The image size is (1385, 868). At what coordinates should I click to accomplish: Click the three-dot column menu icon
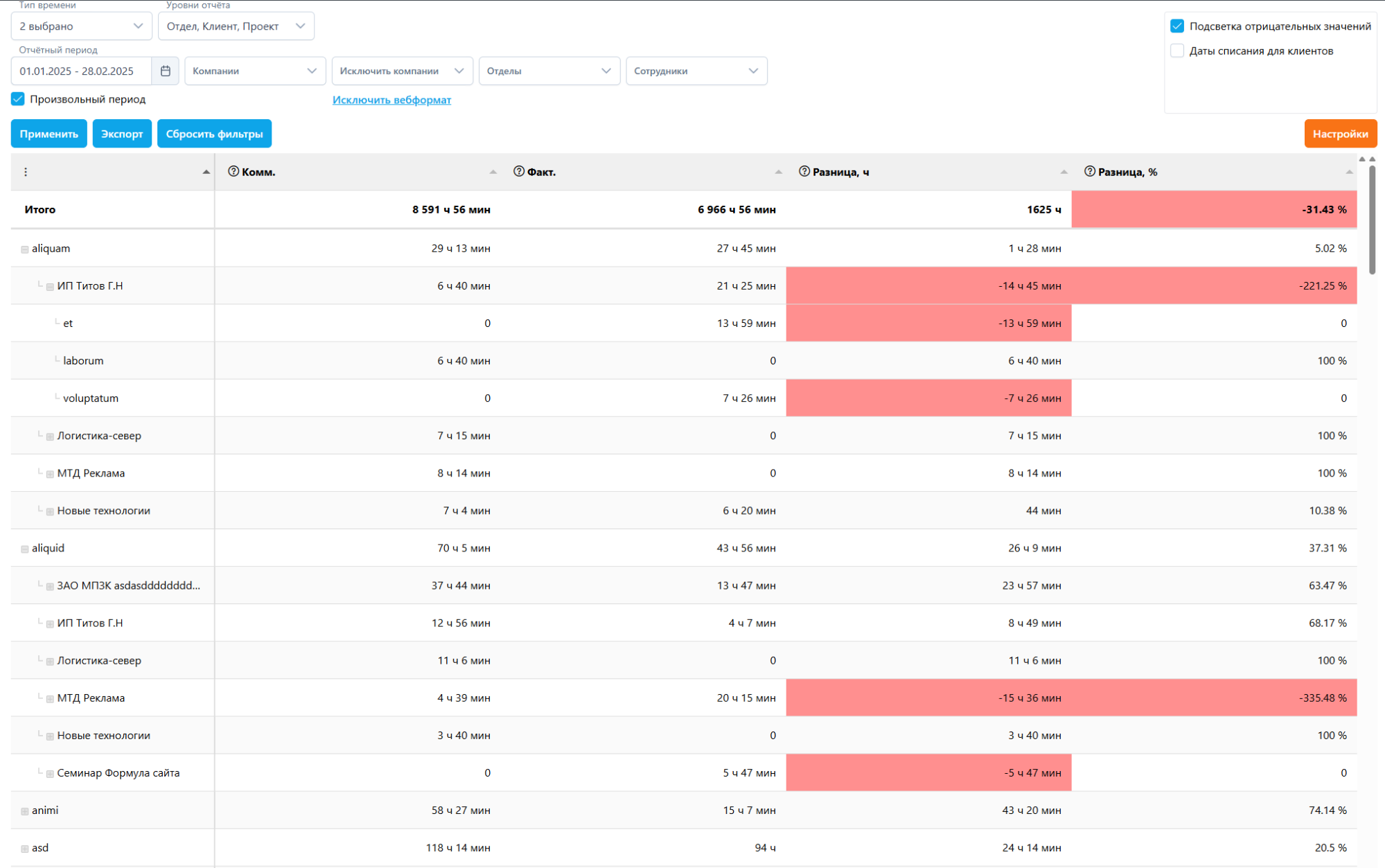pyautogui.click(x=26, y=172)
